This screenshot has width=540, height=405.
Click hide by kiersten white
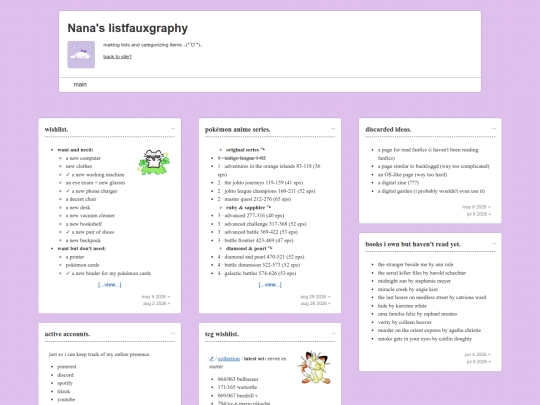click(x=402, y=306)
